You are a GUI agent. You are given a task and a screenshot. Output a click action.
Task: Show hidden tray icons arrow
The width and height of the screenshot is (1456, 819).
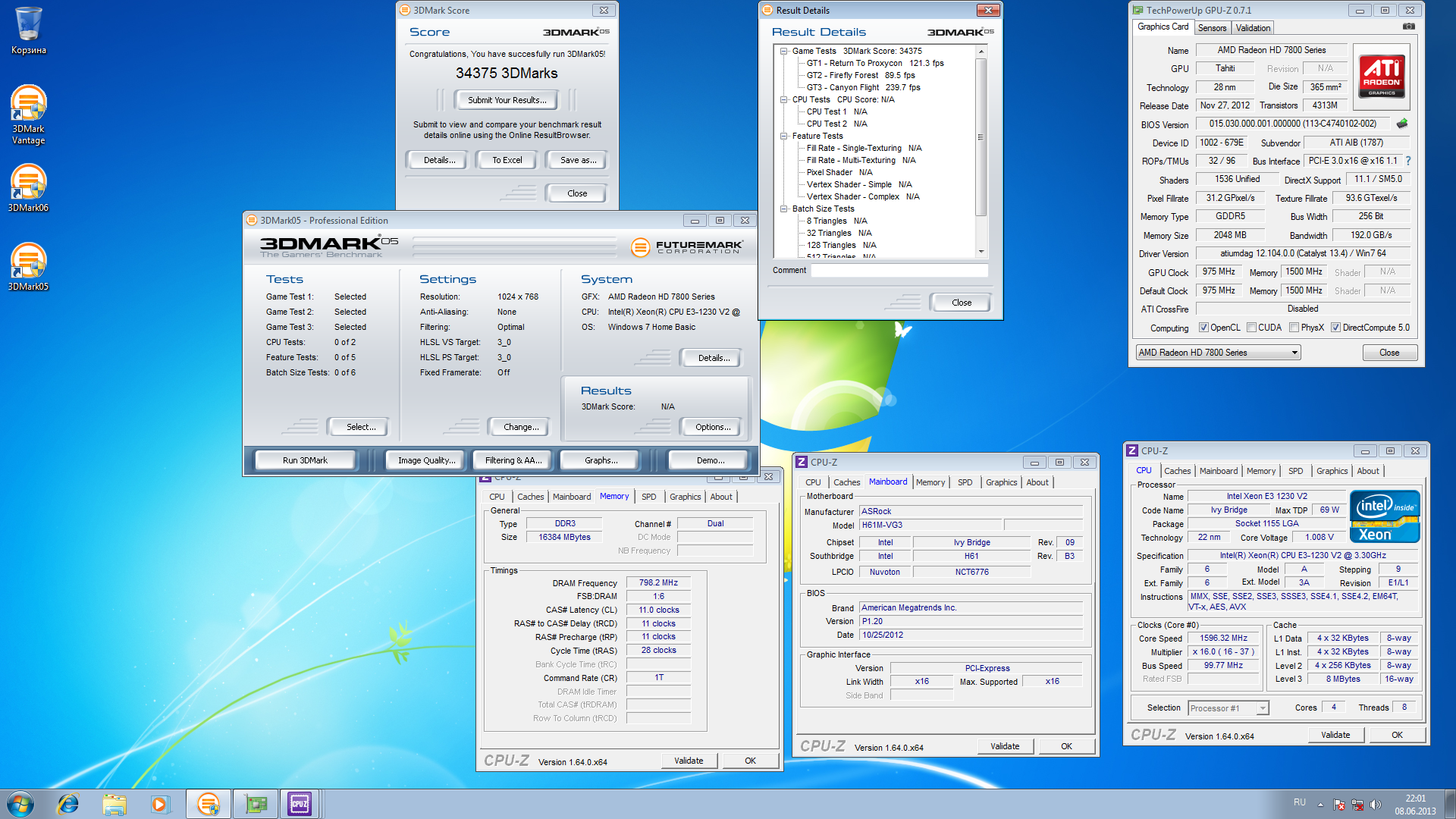click(1320, 805)
